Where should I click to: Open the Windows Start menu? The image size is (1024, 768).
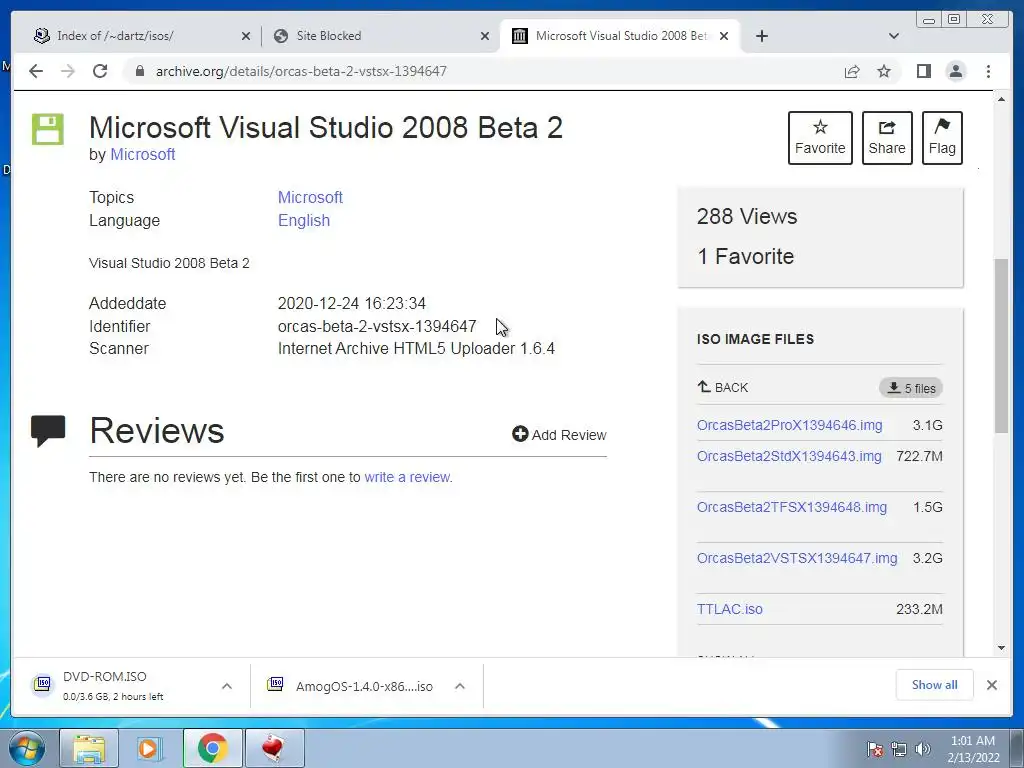[x=27, y=749]
